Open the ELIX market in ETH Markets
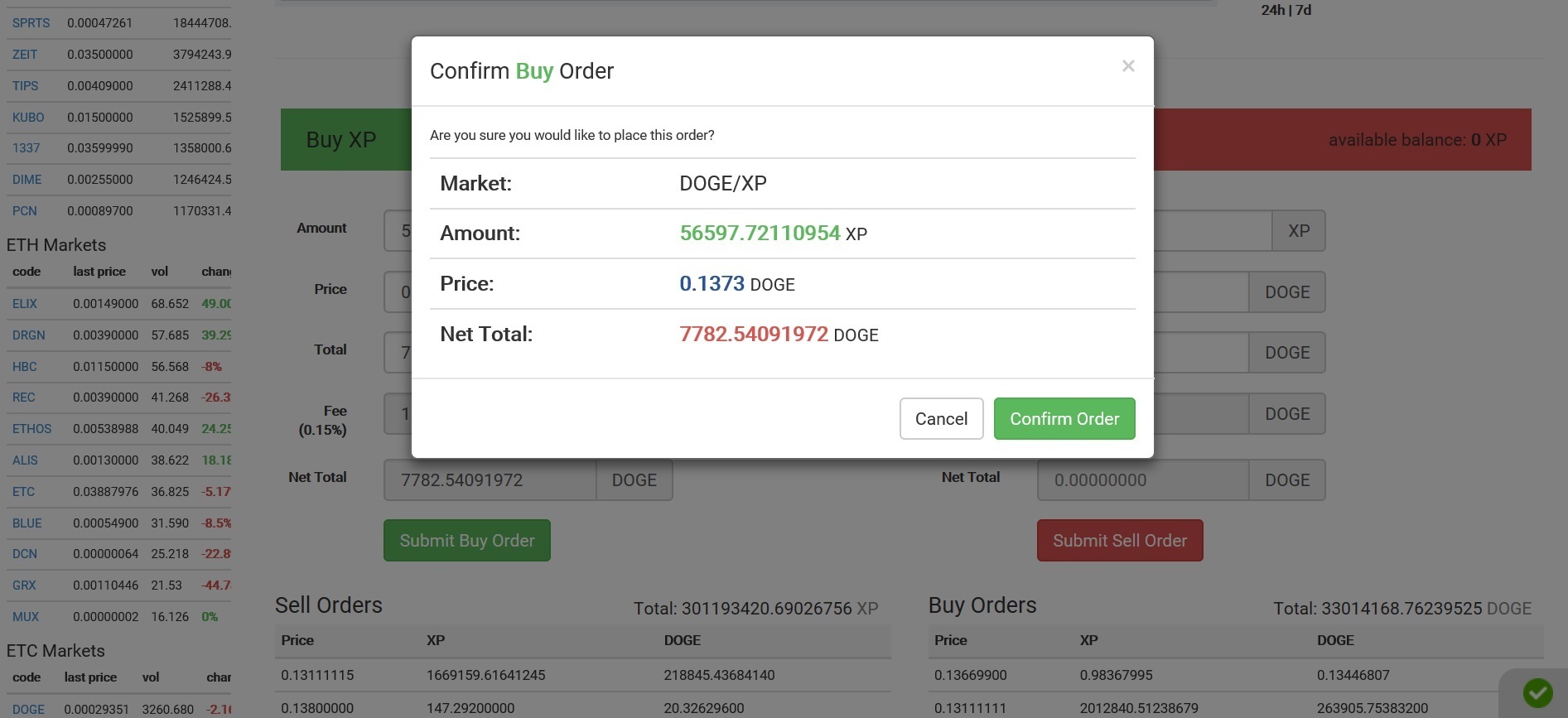This screenshot has height=718, width=1568. tap(25, 304)
